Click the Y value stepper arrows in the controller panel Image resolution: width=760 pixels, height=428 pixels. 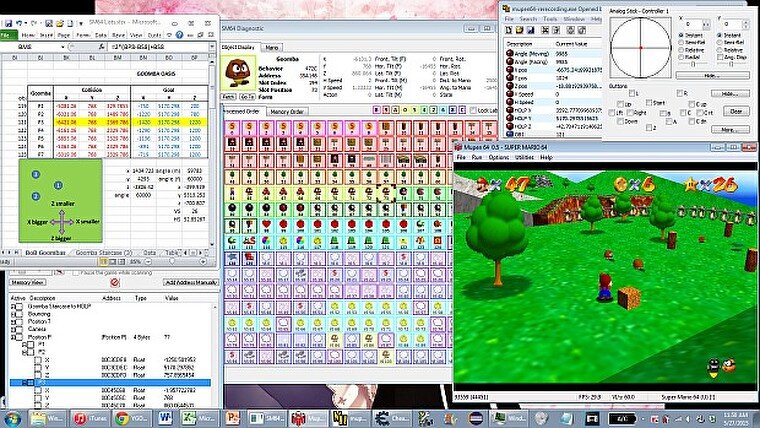tap(745, 24)
